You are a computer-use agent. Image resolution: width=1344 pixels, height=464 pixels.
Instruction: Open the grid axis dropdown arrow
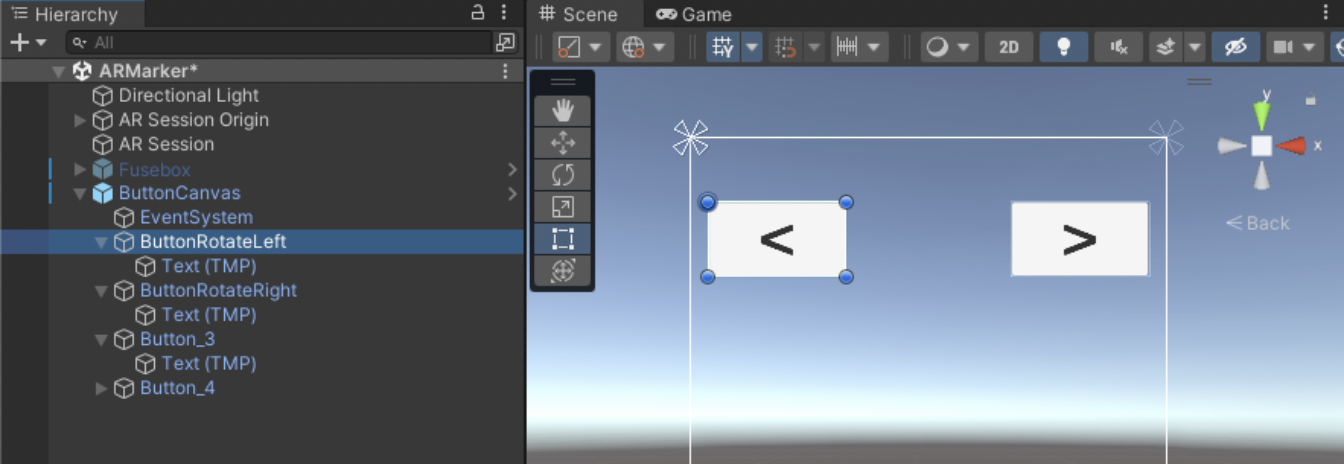coord(751,47)
